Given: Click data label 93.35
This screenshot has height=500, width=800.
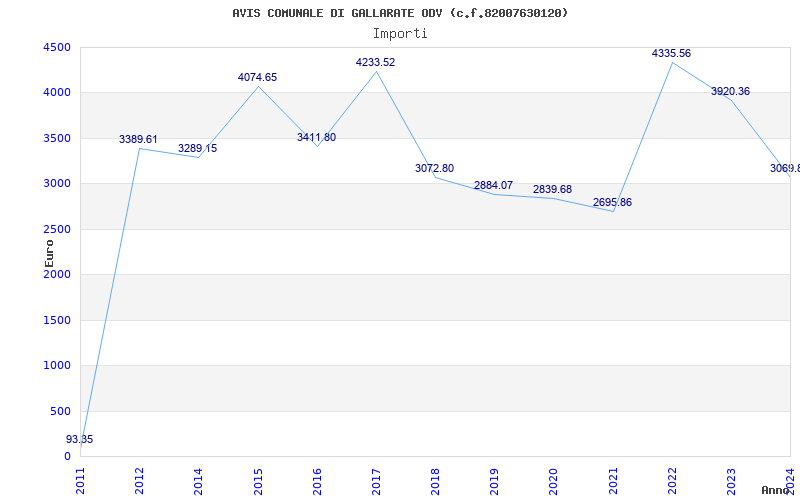Looking at the screenshot, I should pyautogui.click(x=80, y=439).
